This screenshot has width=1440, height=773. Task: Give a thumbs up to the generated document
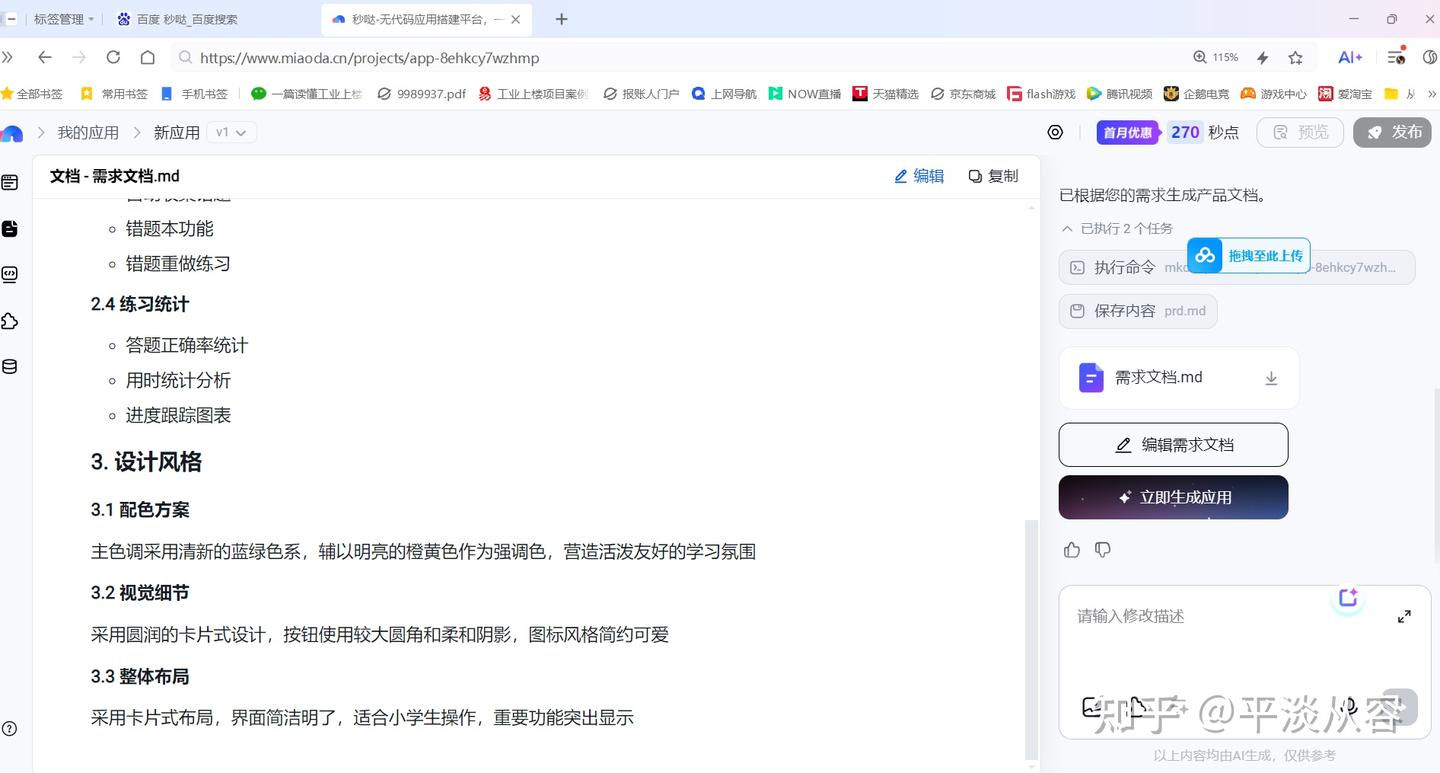click(x=1071, y=549)
